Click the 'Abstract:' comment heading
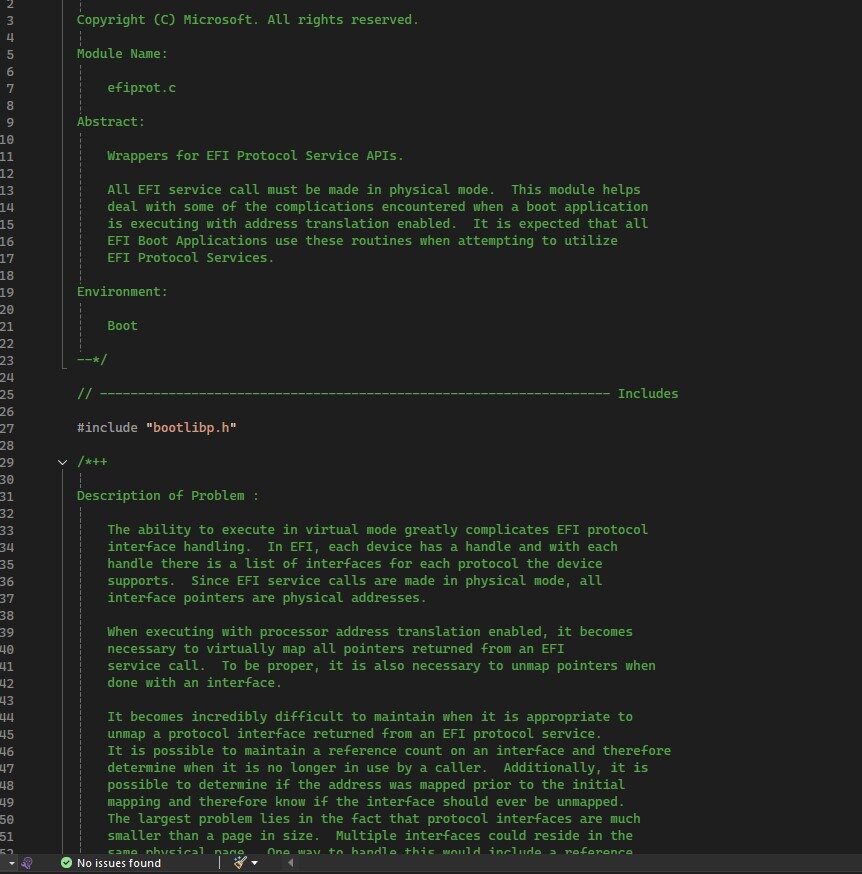The image size is (862, 874). click(x=111, y=122)
